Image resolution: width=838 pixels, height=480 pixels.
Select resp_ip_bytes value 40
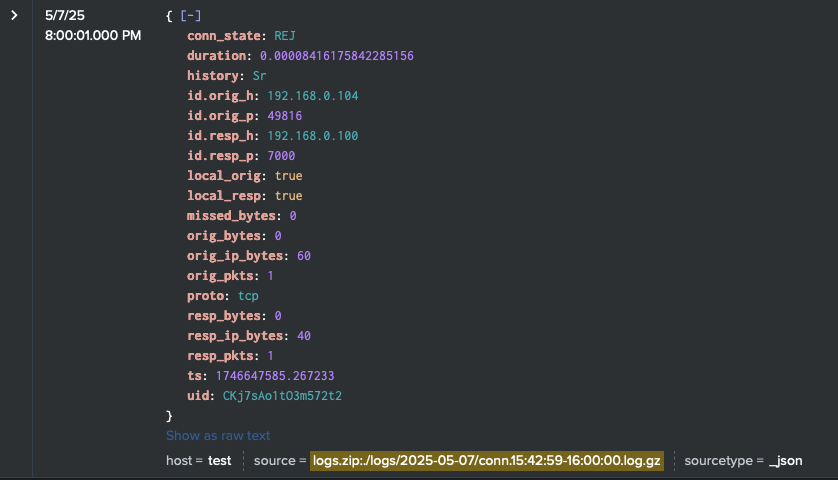pos(304,336)
